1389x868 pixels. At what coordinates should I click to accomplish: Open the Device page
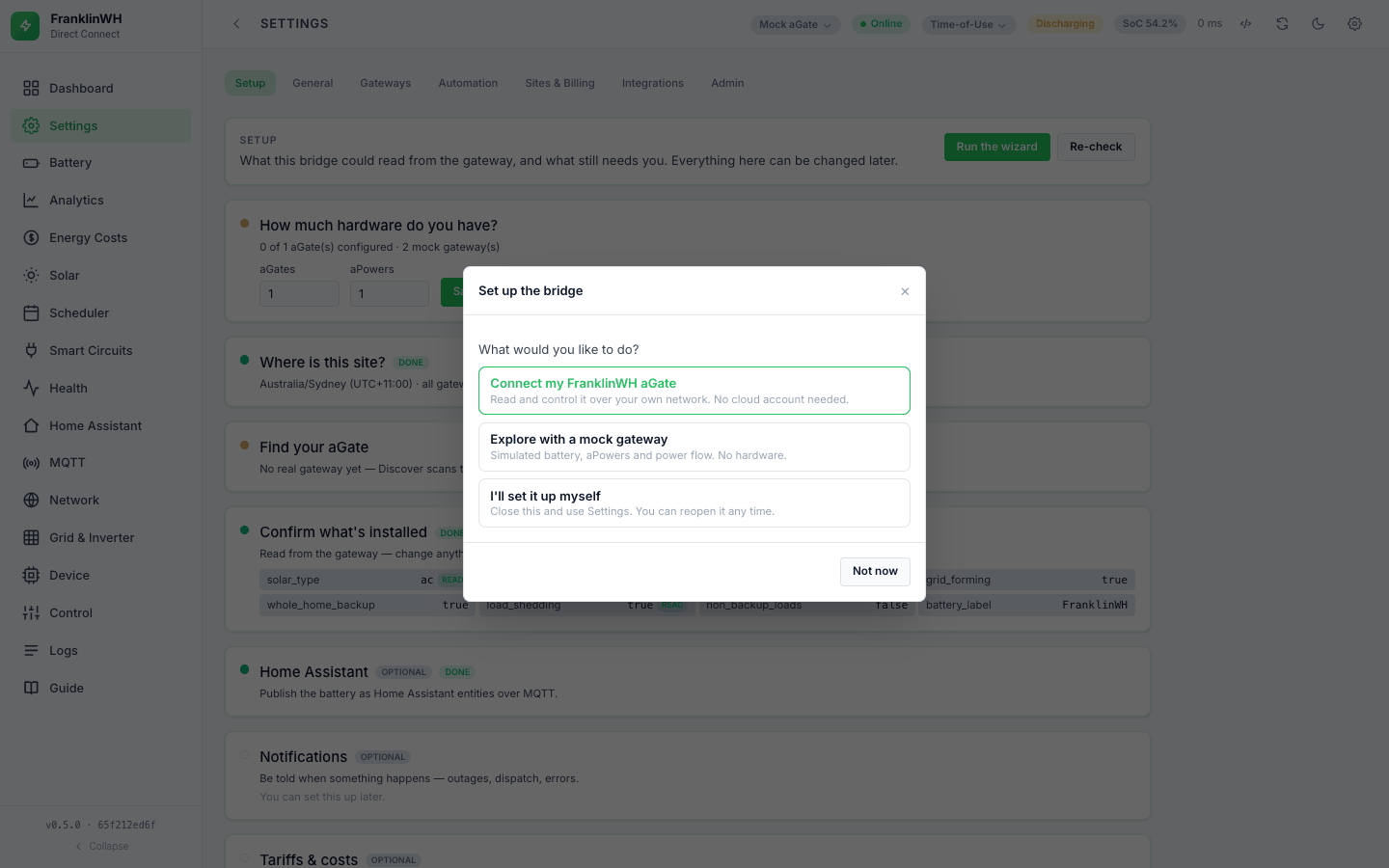coord(100,576)
